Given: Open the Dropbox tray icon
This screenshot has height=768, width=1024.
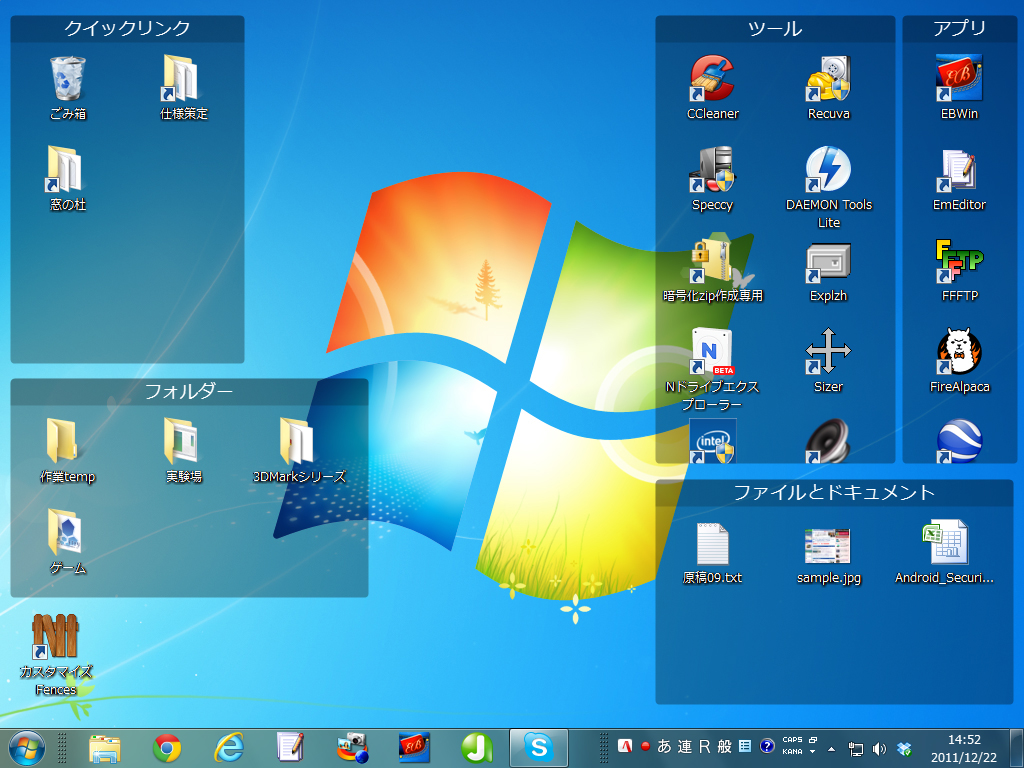Looking at the screenshot, I should coord(904,749).
